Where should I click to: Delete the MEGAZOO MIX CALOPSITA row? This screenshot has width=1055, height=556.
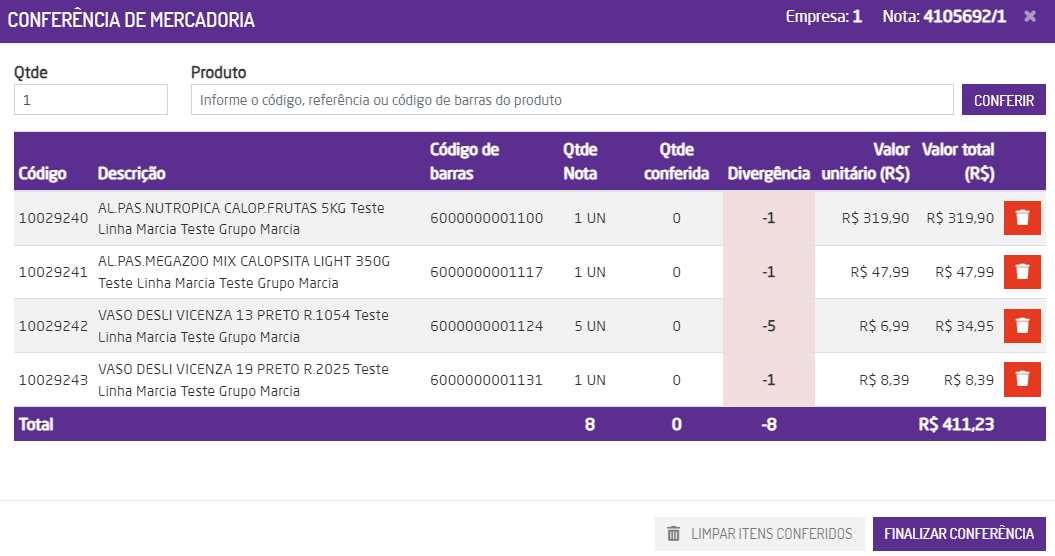(1022, 272)
